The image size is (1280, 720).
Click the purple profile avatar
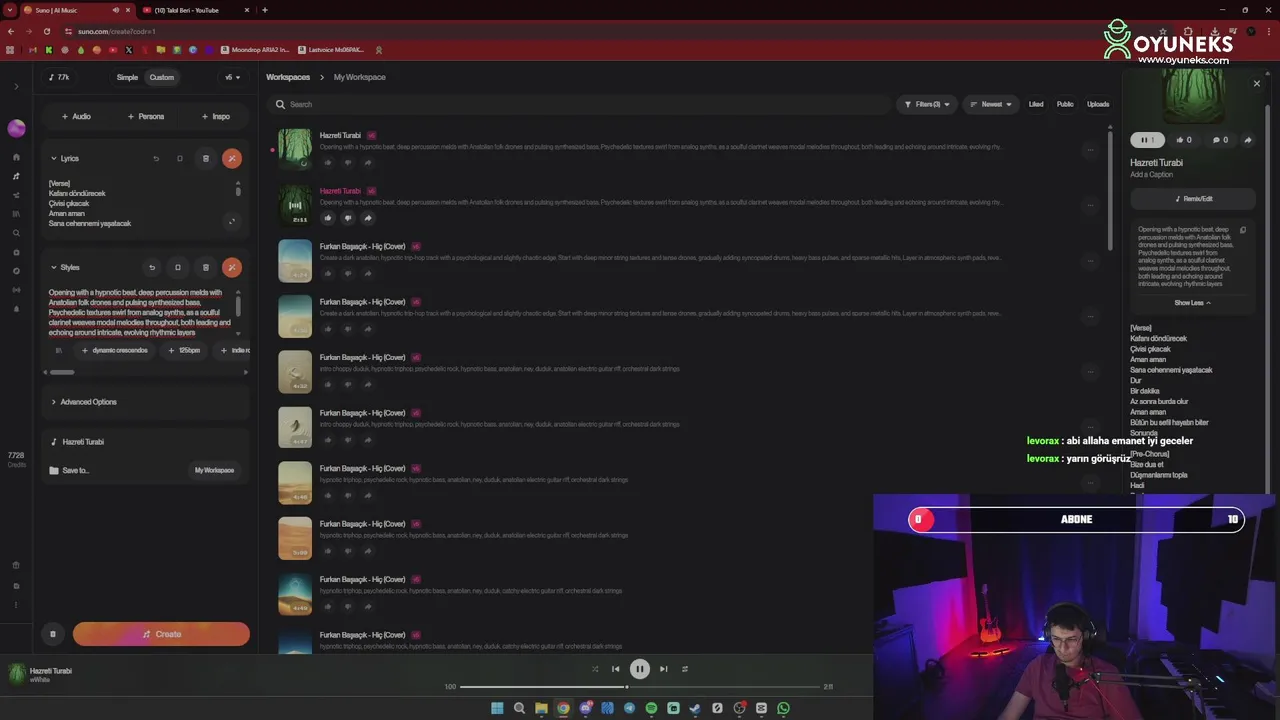click(x=16, y=128)
